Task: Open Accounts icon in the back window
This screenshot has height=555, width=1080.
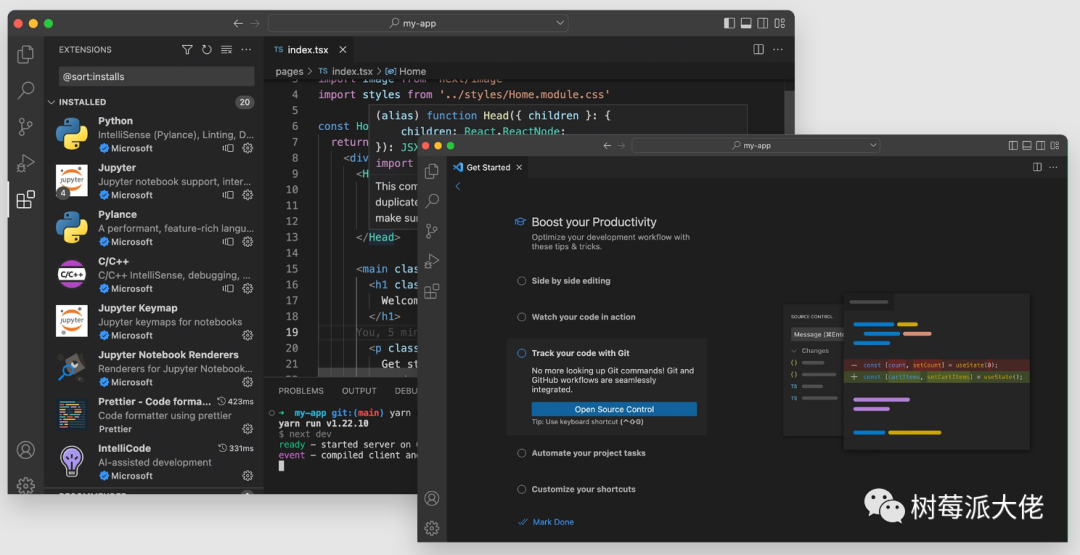Action: [x=25, y=450]
